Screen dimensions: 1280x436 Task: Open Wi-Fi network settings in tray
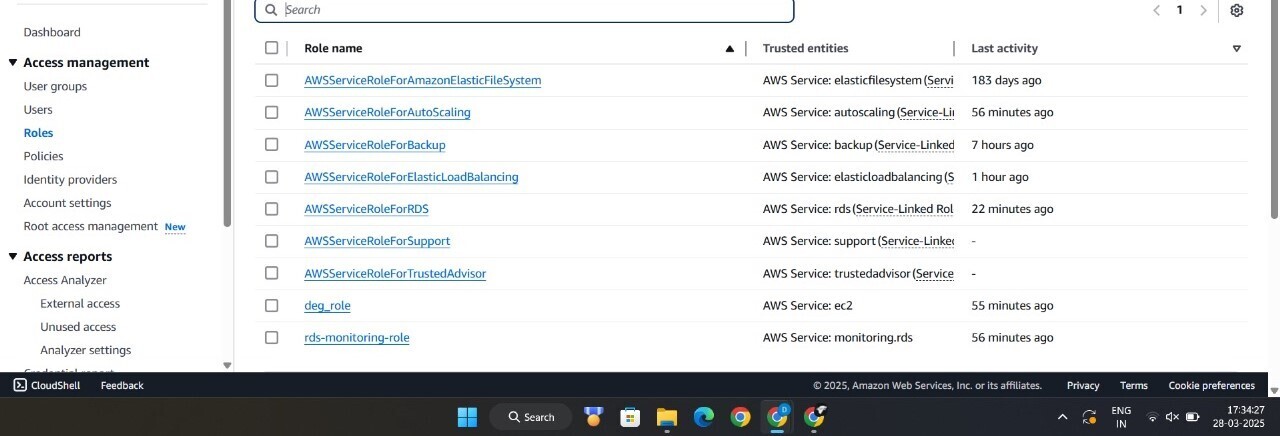pyautogui.click(x=1152, y=417)
